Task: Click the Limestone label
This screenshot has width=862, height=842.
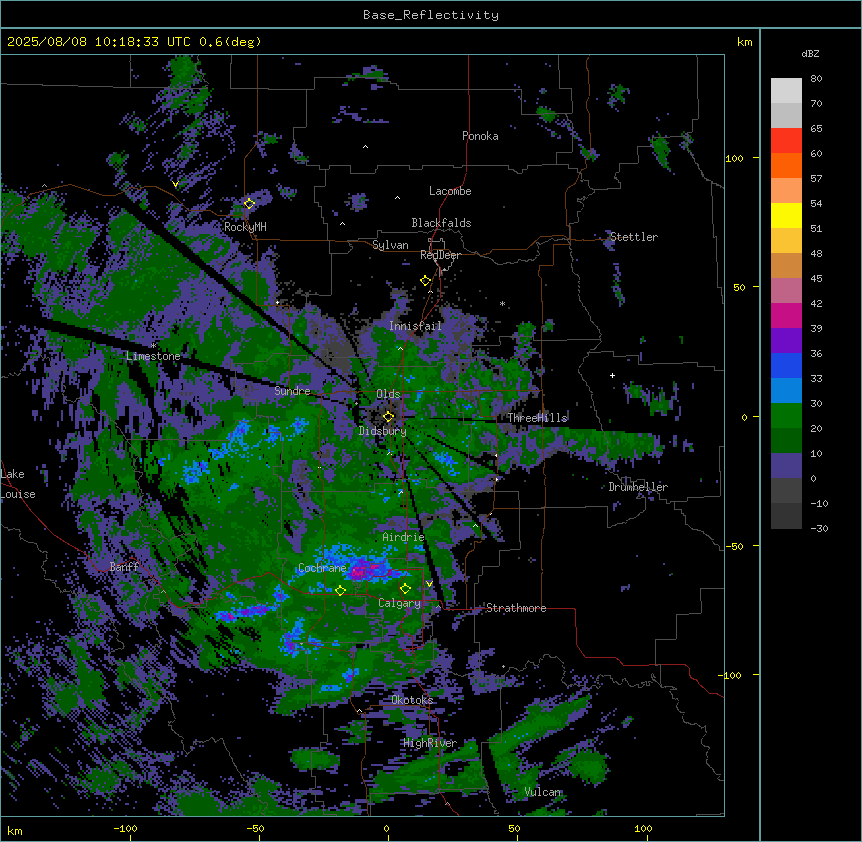Action: coord(153,356)
